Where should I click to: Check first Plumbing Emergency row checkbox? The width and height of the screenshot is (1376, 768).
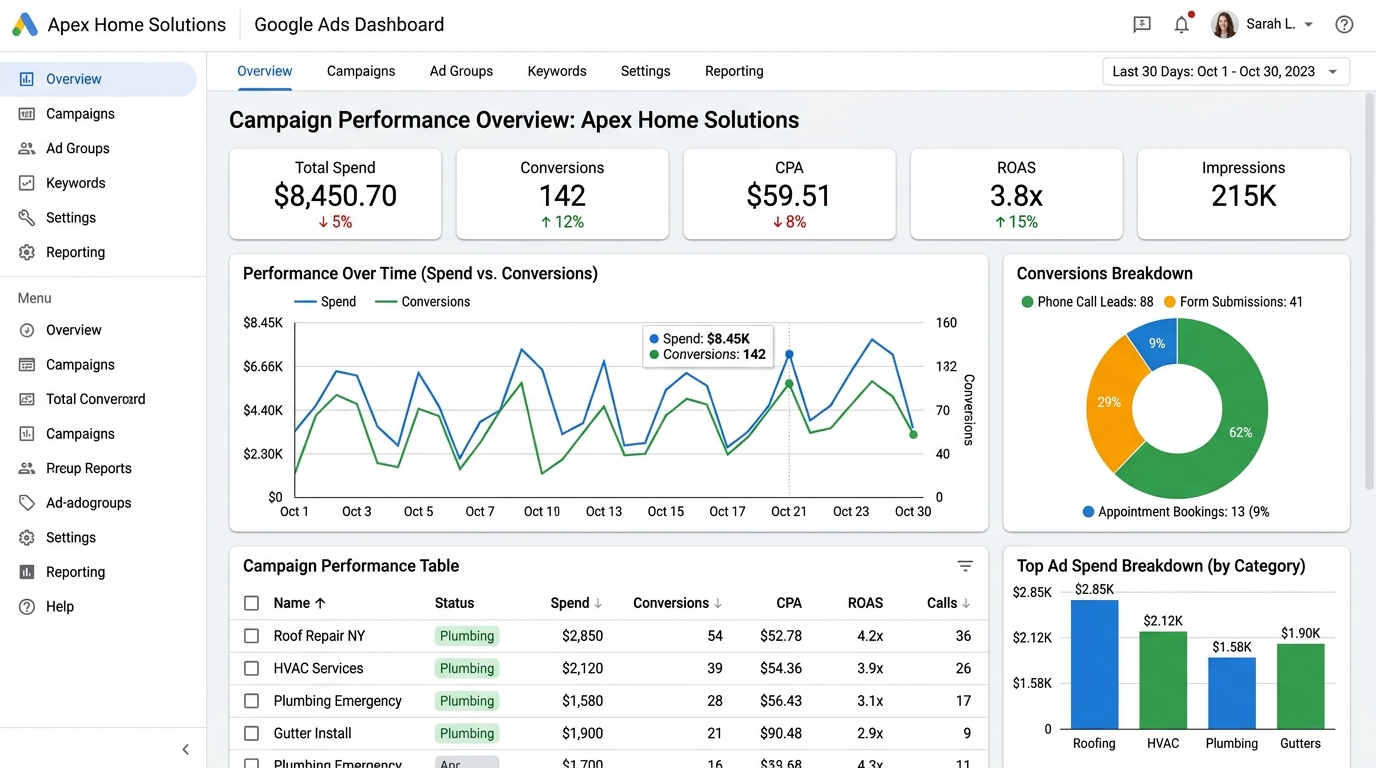252,701
